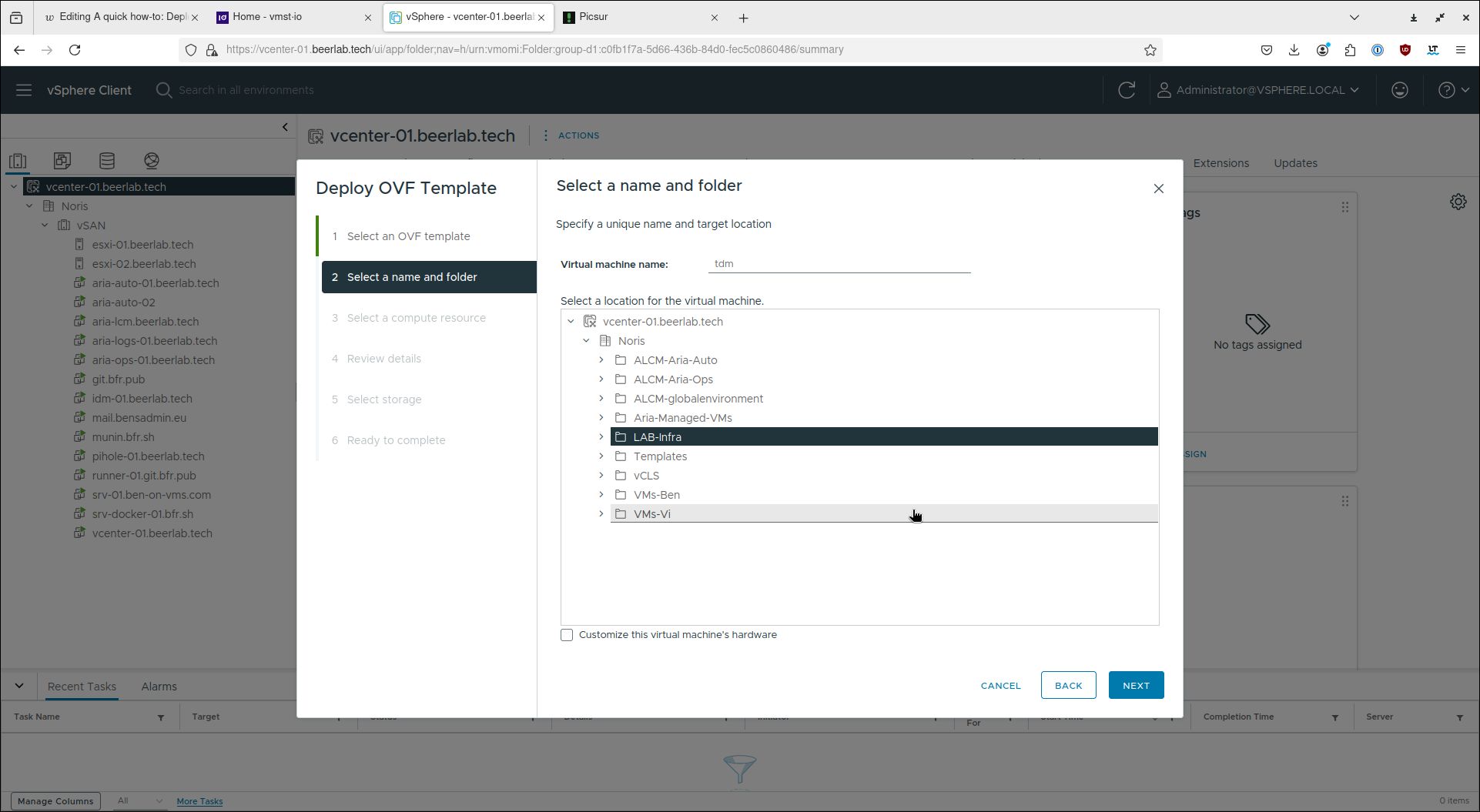Expand the Aria-Managed-VMs folder
Image resolution: width=1480 pixels, height=812 pixels.
(601, 418)
